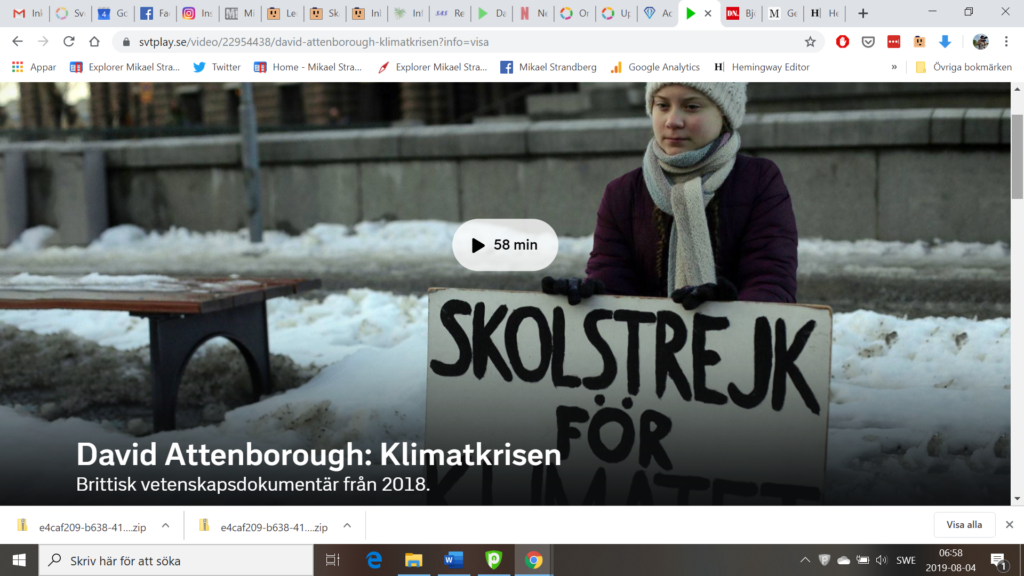Show the hidden bookmarks overflow chevron
The image size is (1024, 576).
pos(894,67)
